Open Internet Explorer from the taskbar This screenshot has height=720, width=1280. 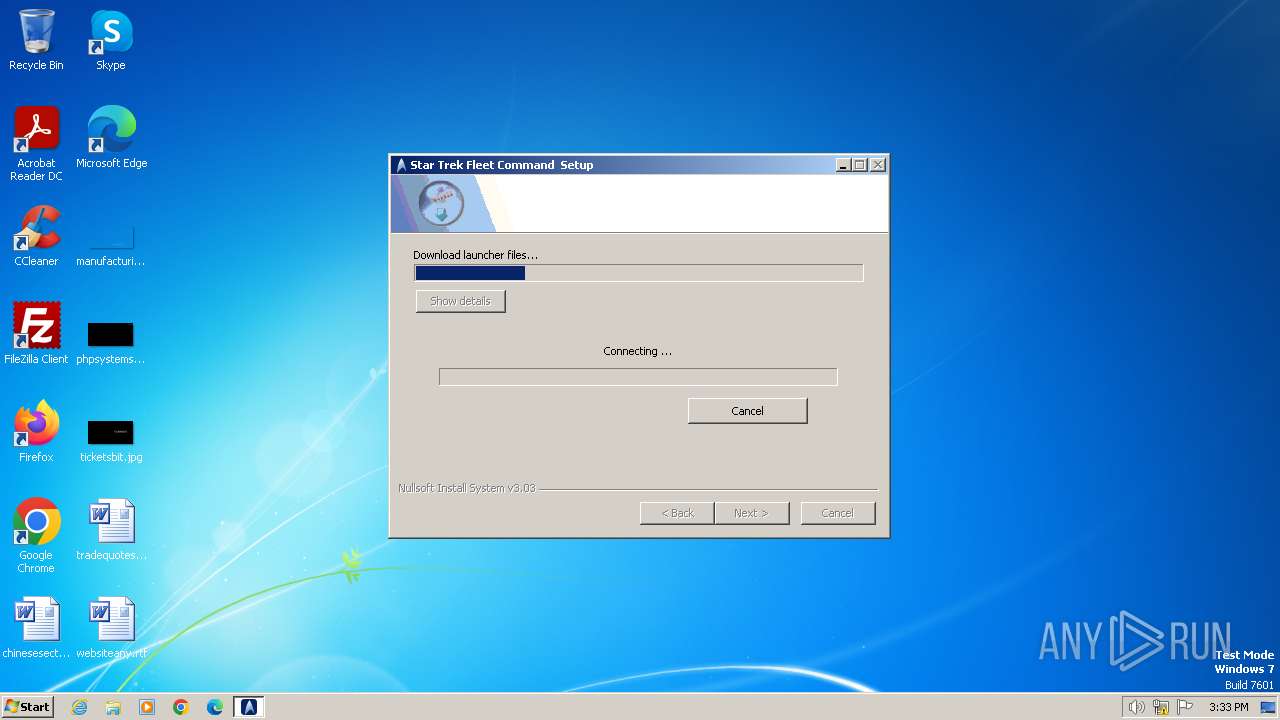(x=80, y=707)
